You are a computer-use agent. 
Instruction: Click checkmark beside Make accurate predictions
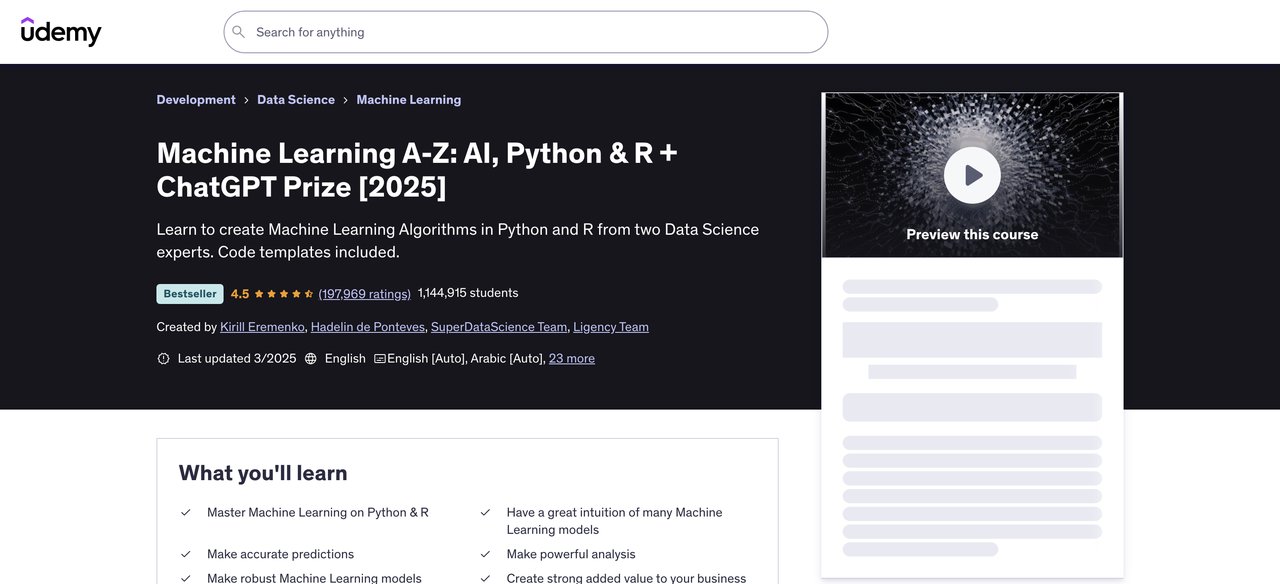pos(186,554)
